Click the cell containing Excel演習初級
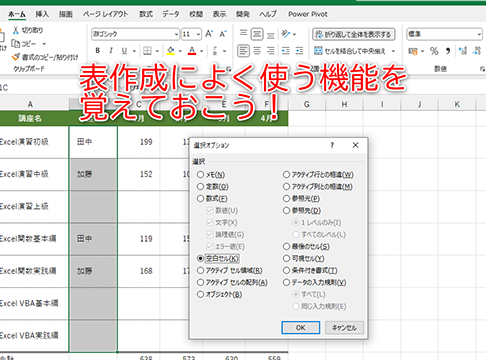The image size is (486, 360). point(34,142)
